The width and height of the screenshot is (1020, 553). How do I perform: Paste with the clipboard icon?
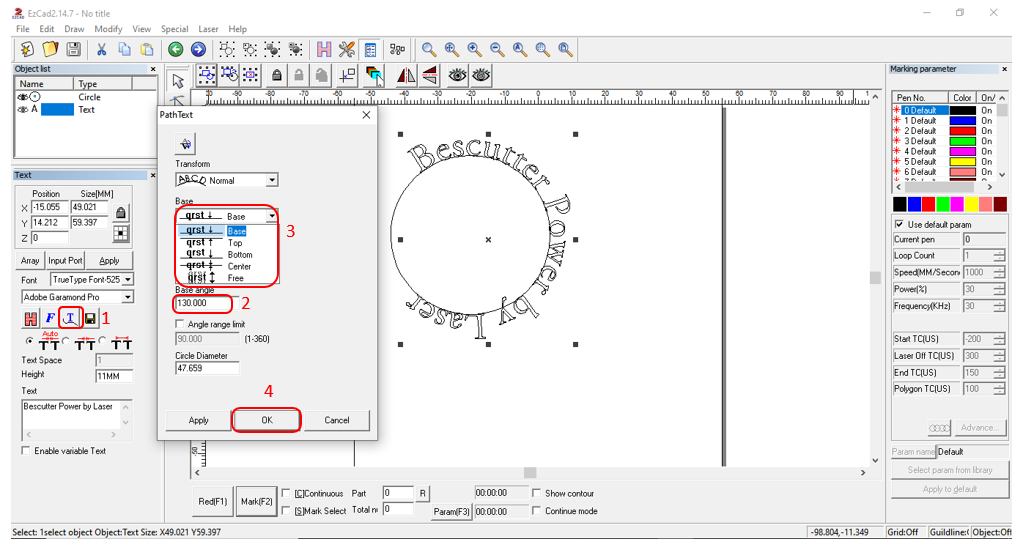tap(147, 49)
